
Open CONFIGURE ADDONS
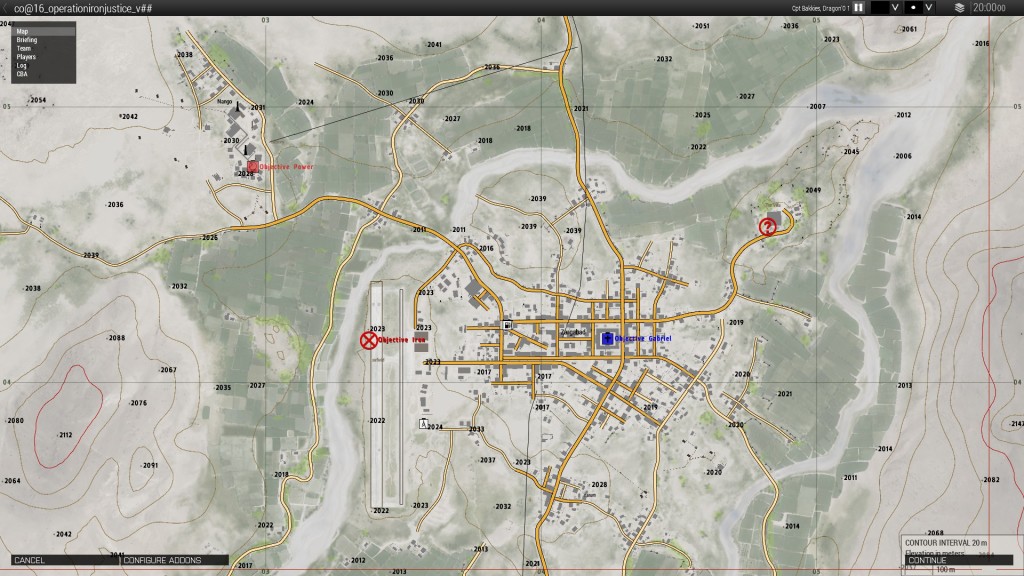point(174,560)
